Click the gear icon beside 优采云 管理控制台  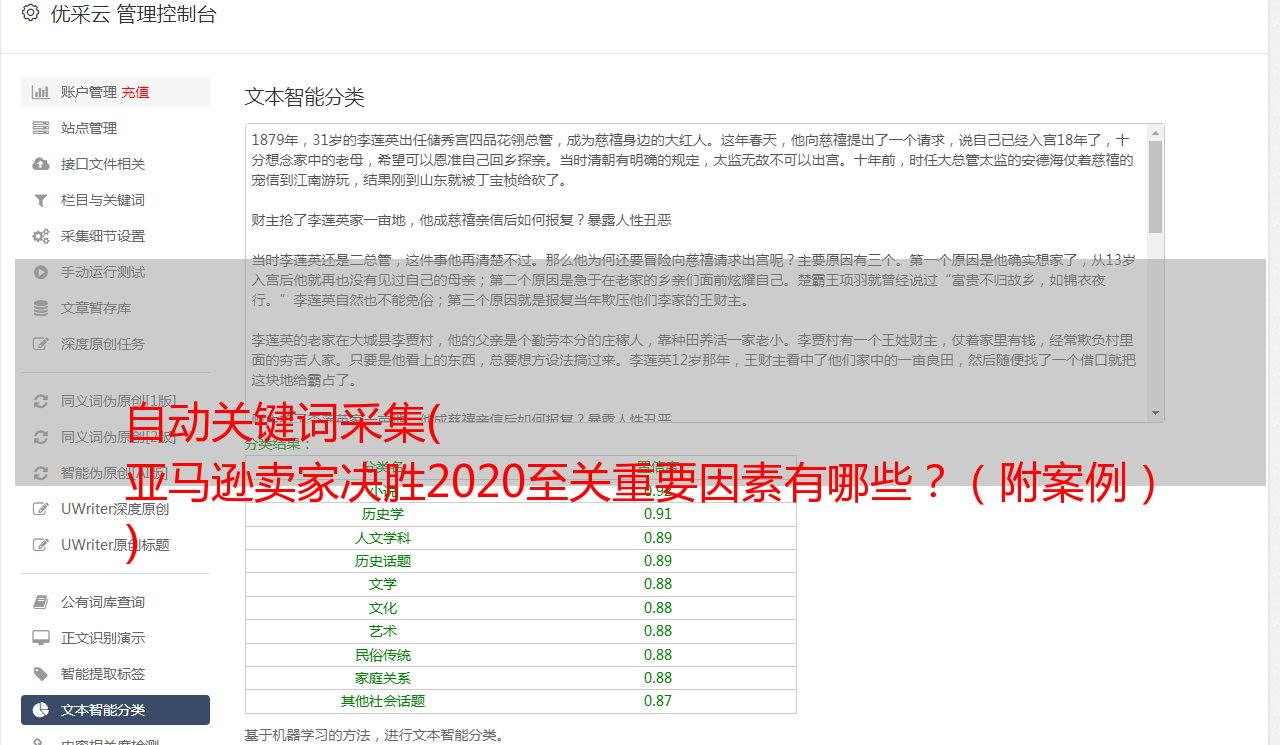click(x=30, y=13)
